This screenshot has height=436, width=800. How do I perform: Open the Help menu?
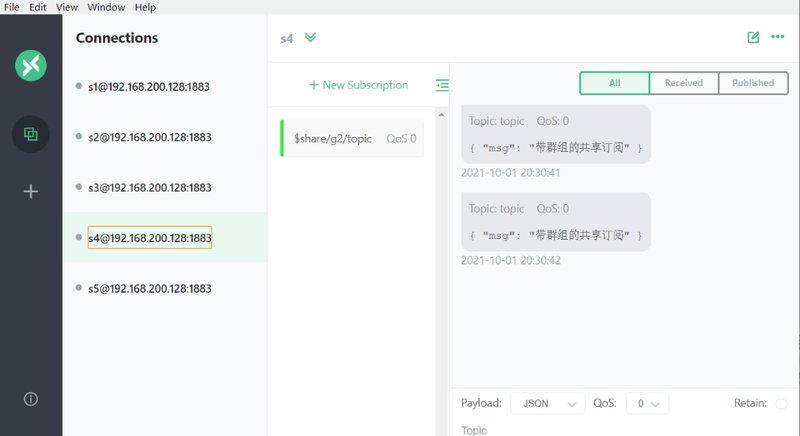click(145, 7)
